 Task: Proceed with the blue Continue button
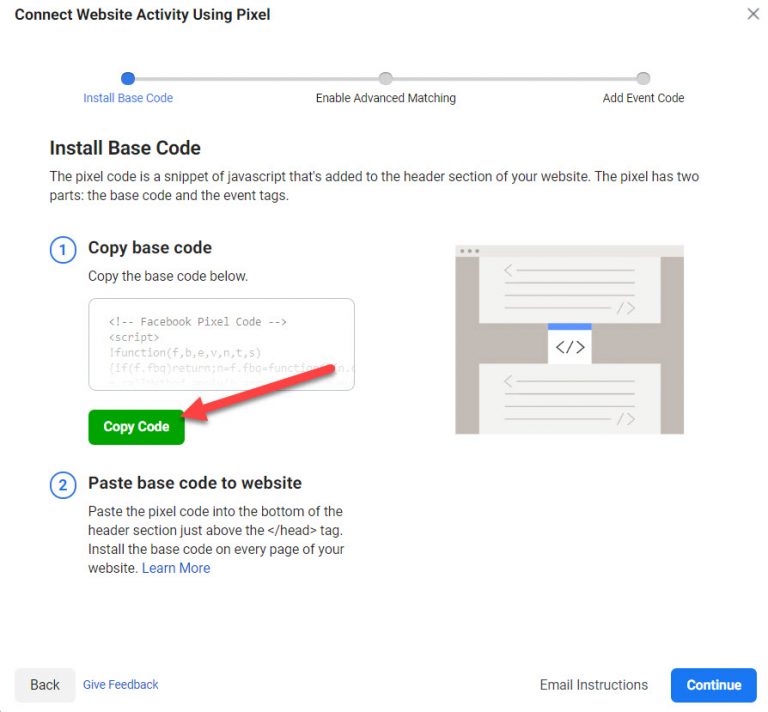(x=714, y=685)
